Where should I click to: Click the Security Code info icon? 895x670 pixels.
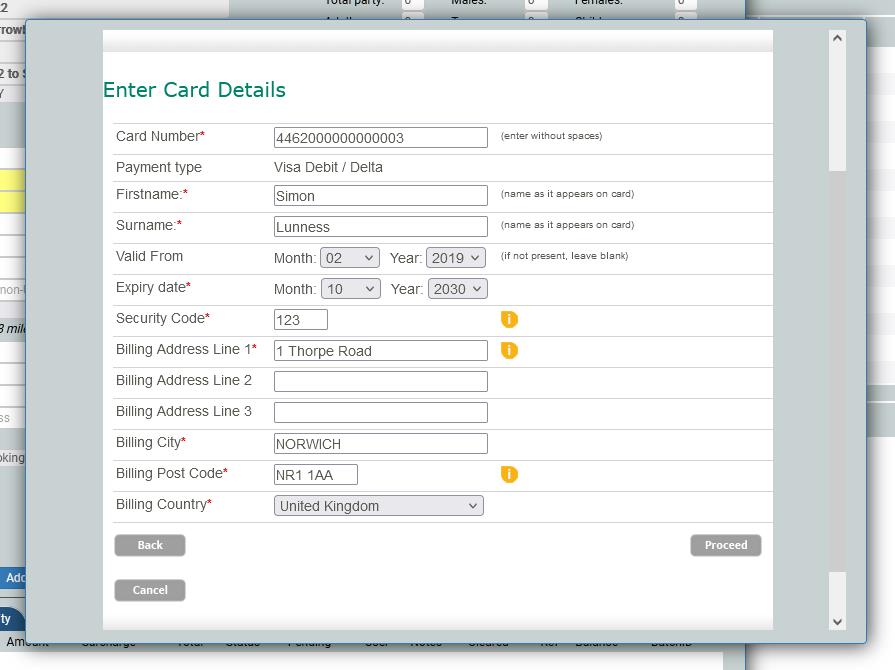[x=509, y=320]
